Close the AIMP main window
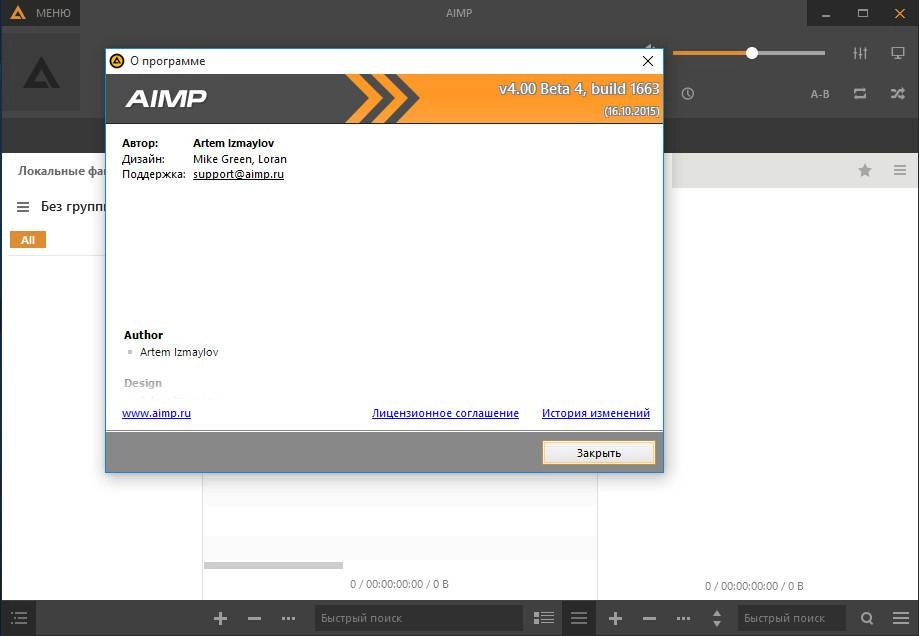The height and width of the screenshot is (636, 919). [x=900, y=13]
